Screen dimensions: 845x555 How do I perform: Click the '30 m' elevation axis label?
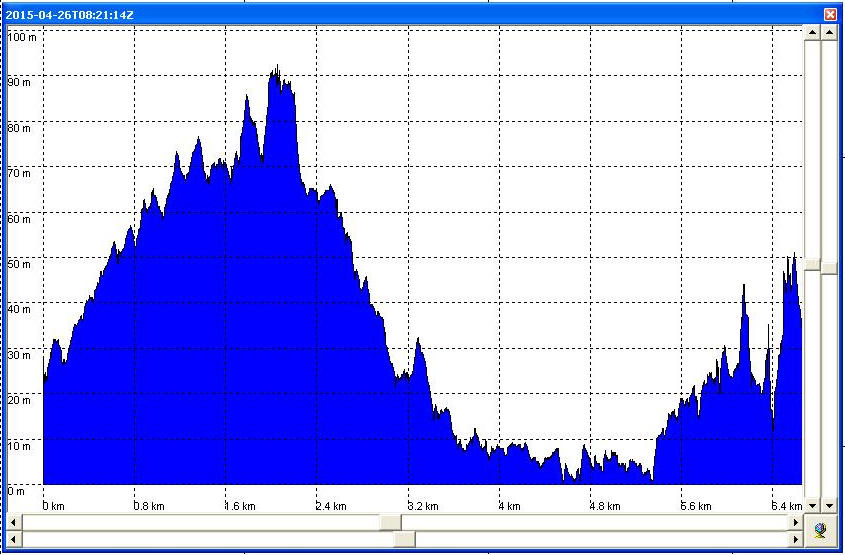[x=19, y=355]
